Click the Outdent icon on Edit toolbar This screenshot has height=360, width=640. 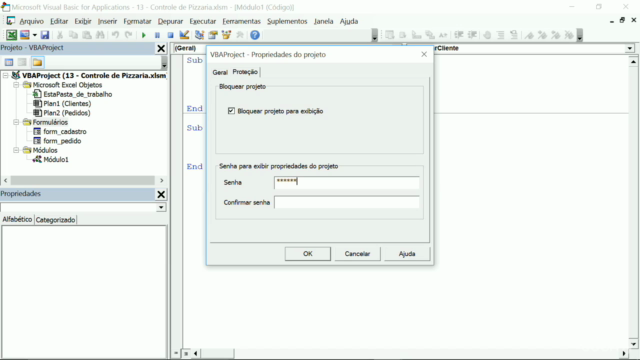pyautogui.click(x=472, y=35)
